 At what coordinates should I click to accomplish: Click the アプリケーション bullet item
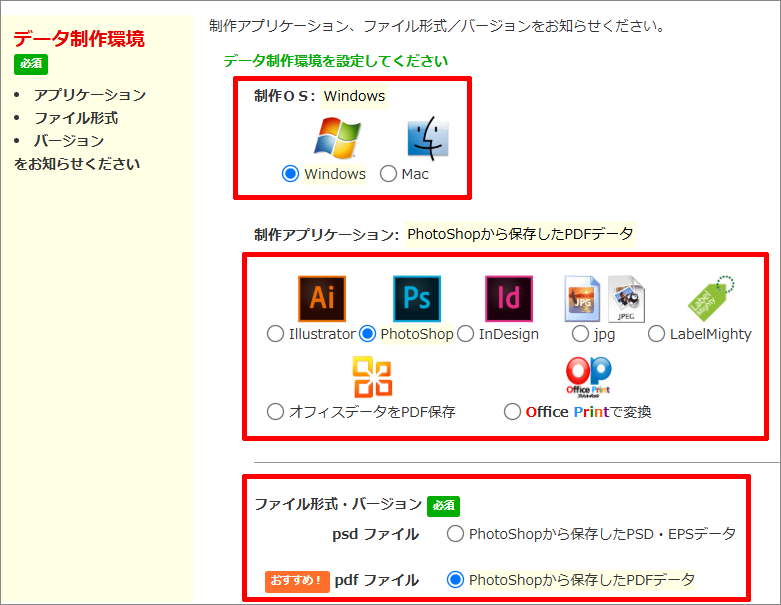point(90,95)
